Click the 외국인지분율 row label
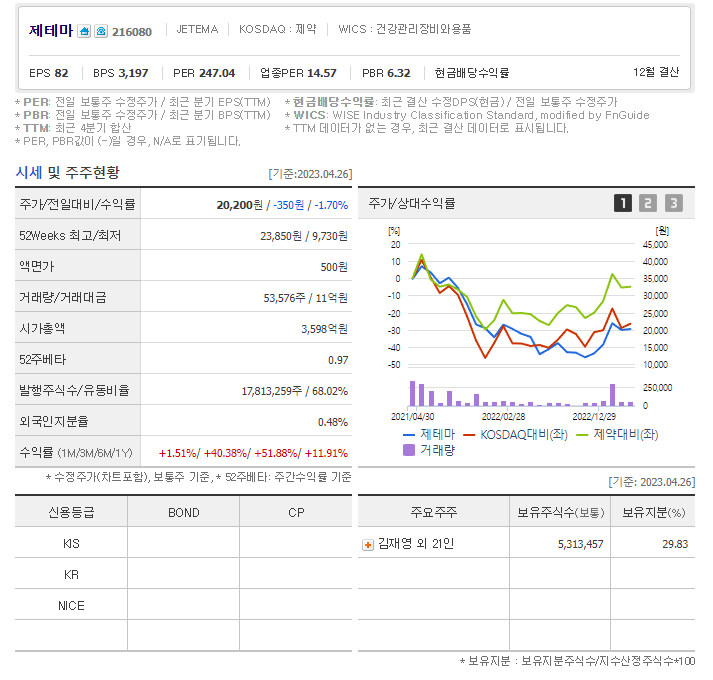The height and width of the screenshot is (680, 713). tap(54, 421)
